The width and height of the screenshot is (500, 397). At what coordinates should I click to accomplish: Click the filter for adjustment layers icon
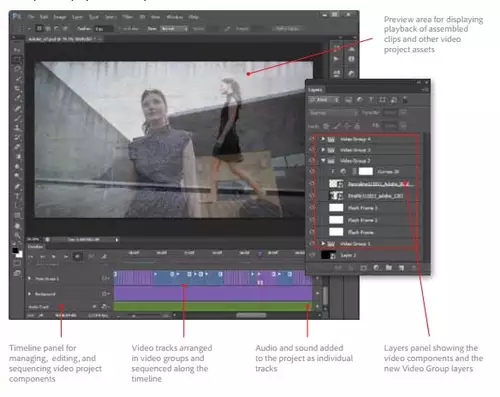pyautogui.click(x=360, y=100)
